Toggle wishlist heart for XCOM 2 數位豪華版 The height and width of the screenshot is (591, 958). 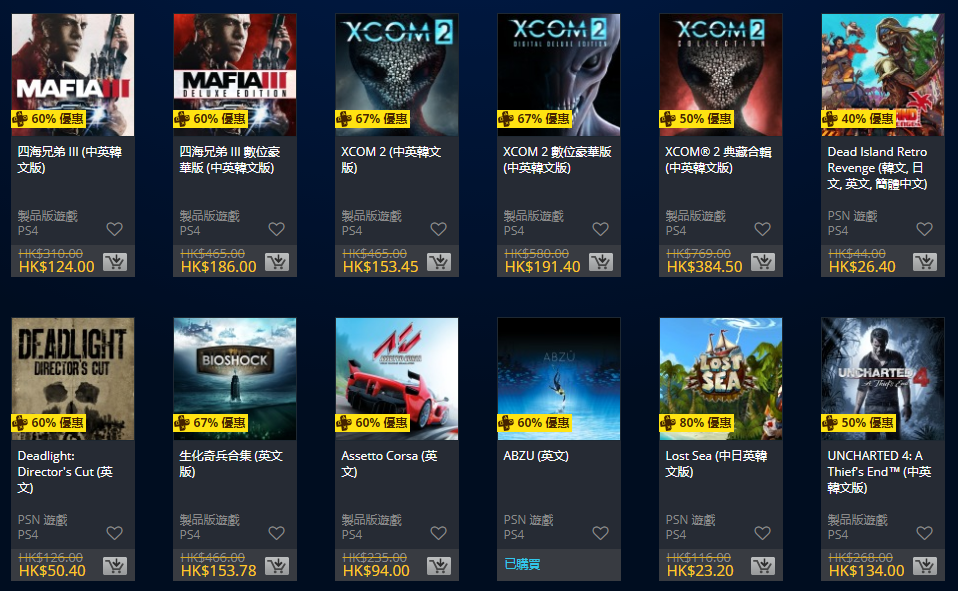[x=601, y=229]
